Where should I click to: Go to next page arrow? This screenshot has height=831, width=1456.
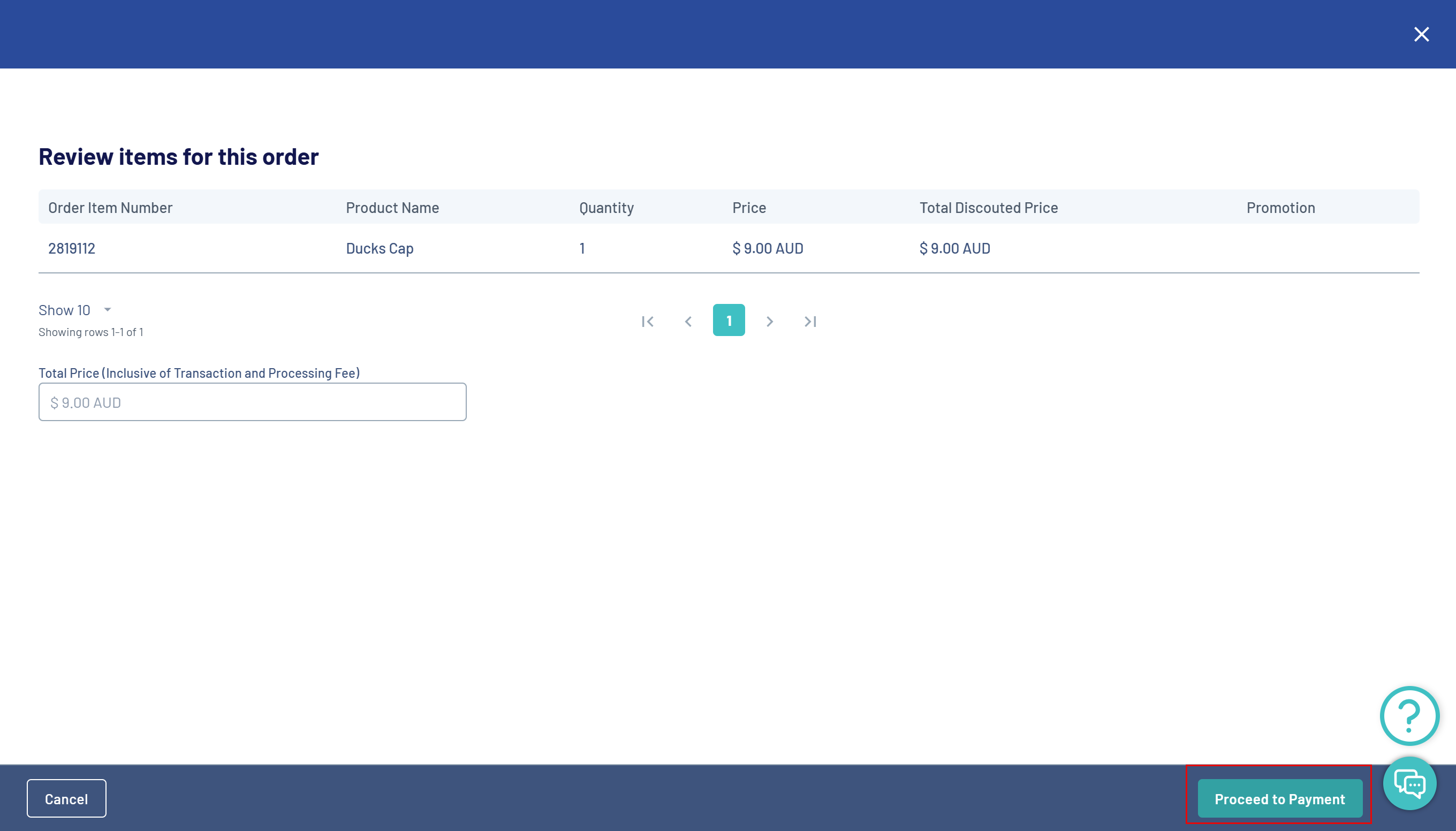pyautogui.click(x=769, y=322)
